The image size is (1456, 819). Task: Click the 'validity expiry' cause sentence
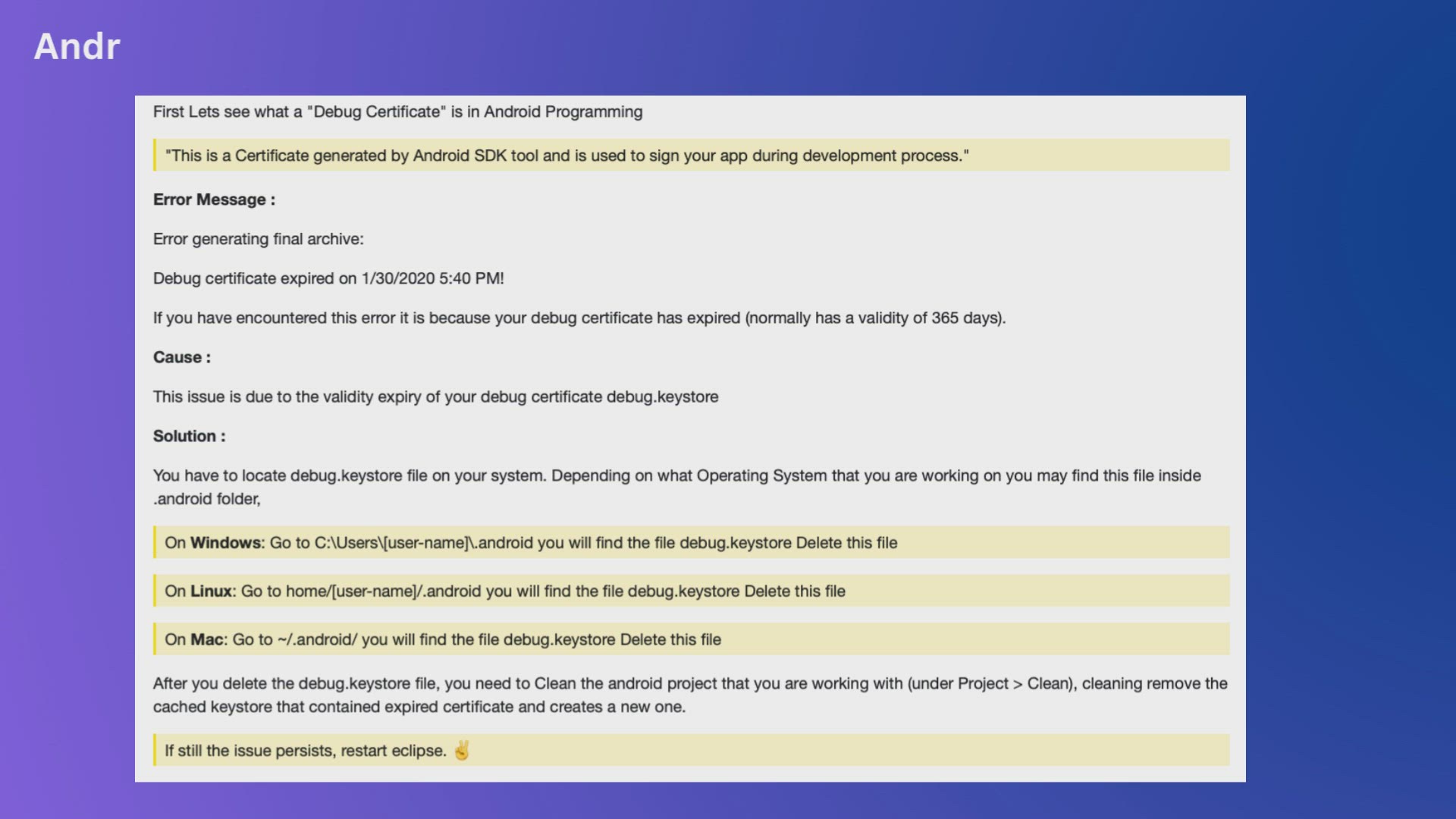tap(435, 397)
